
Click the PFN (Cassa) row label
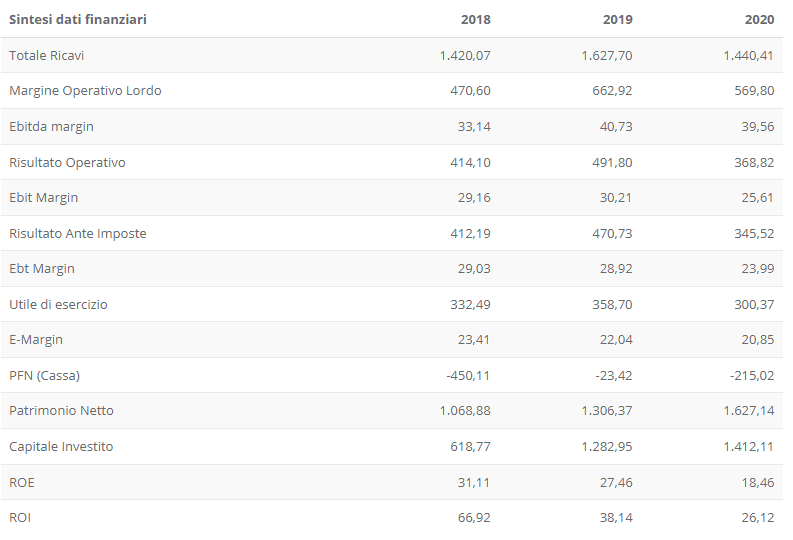coord(45,376)
